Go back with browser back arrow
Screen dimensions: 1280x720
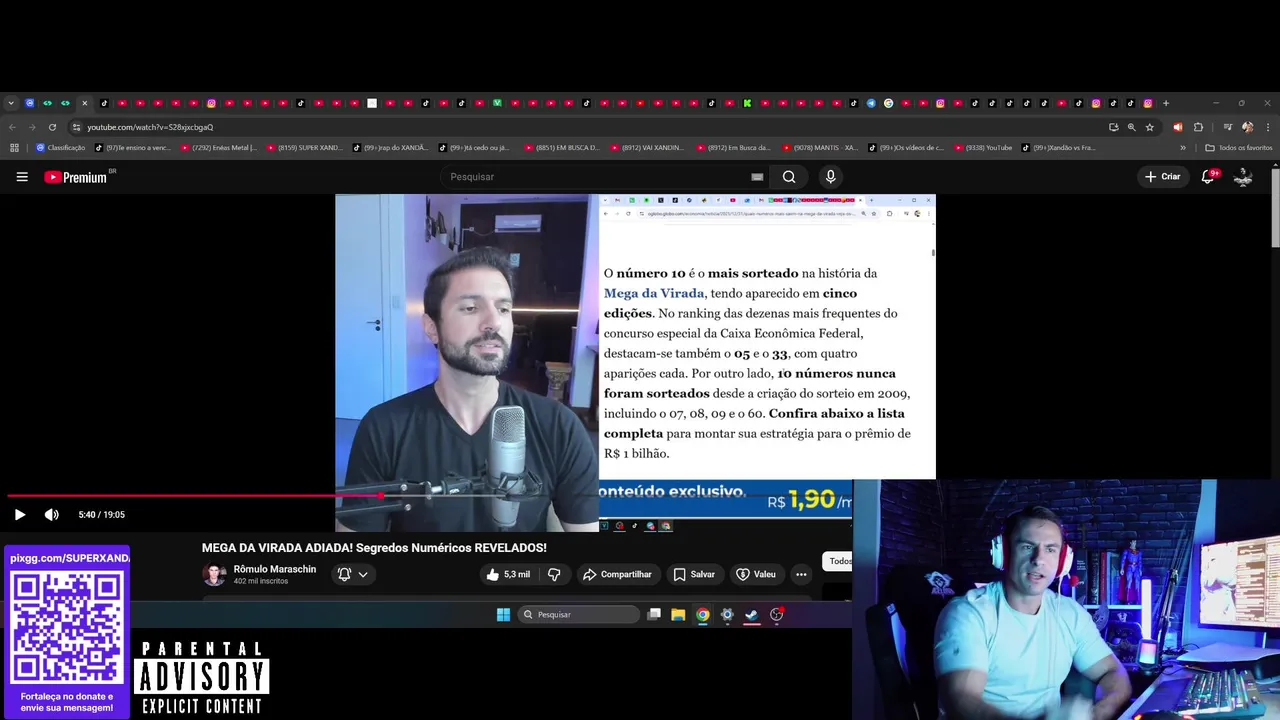(x=12, y=127)
